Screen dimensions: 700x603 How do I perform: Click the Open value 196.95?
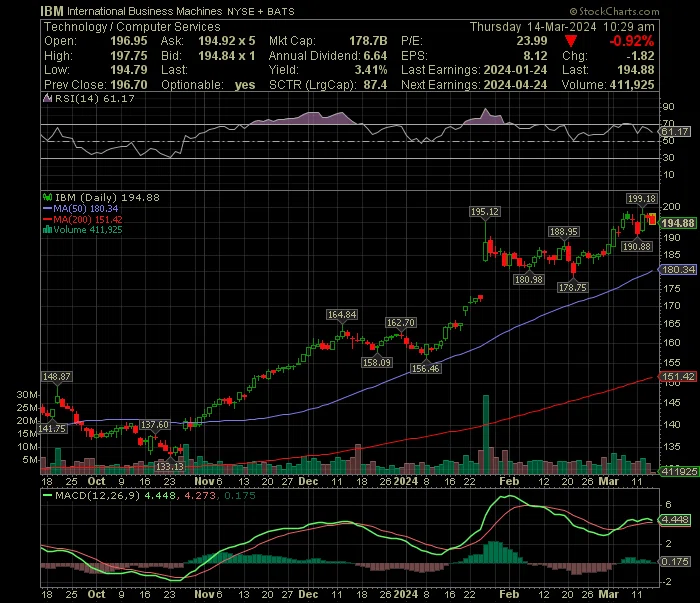pos(129,41)
